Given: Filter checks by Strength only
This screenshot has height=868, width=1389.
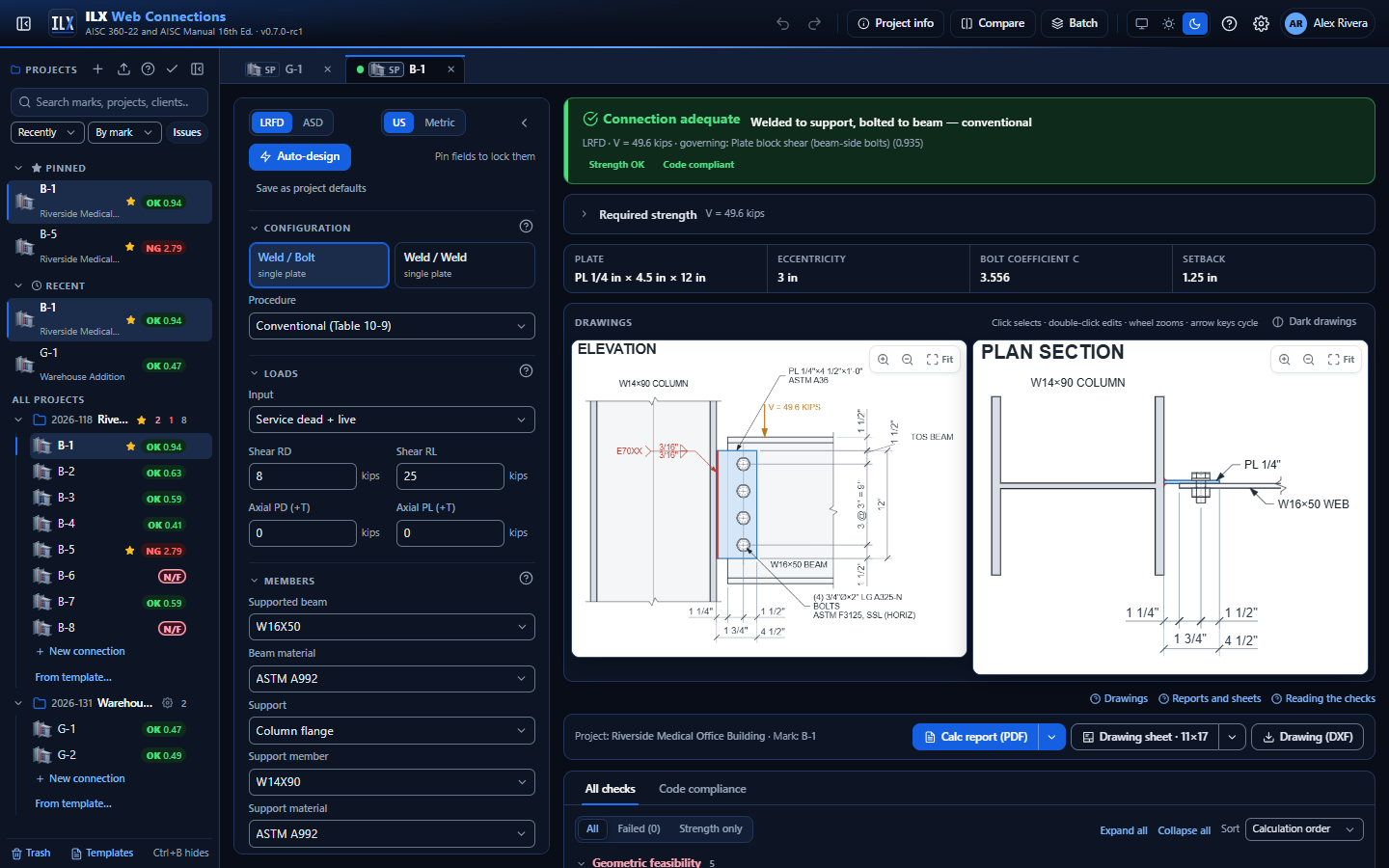Looking at the screenshot, I should [711, 829].
